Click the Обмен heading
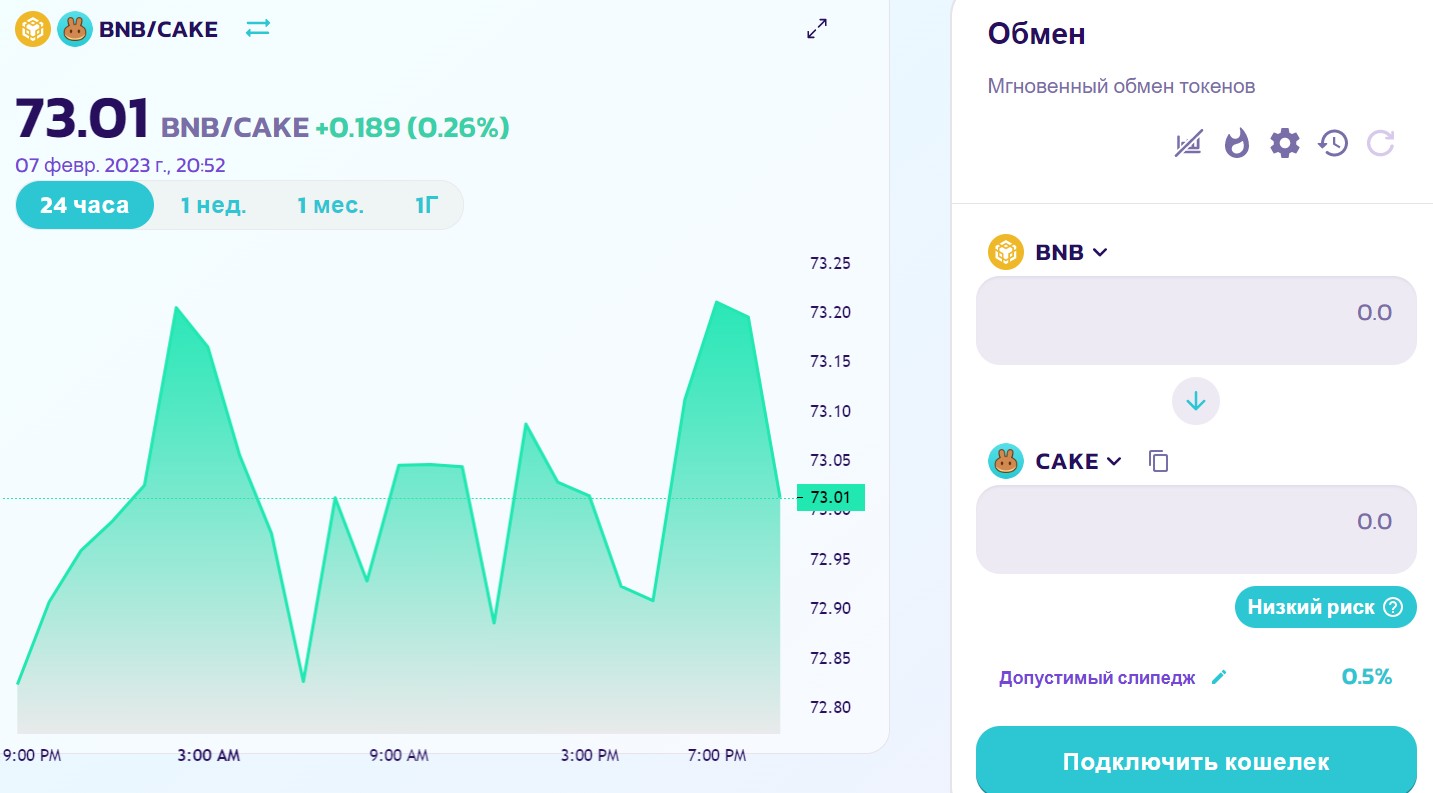This screenshot has height=793, width=1433. [1037, 34]
